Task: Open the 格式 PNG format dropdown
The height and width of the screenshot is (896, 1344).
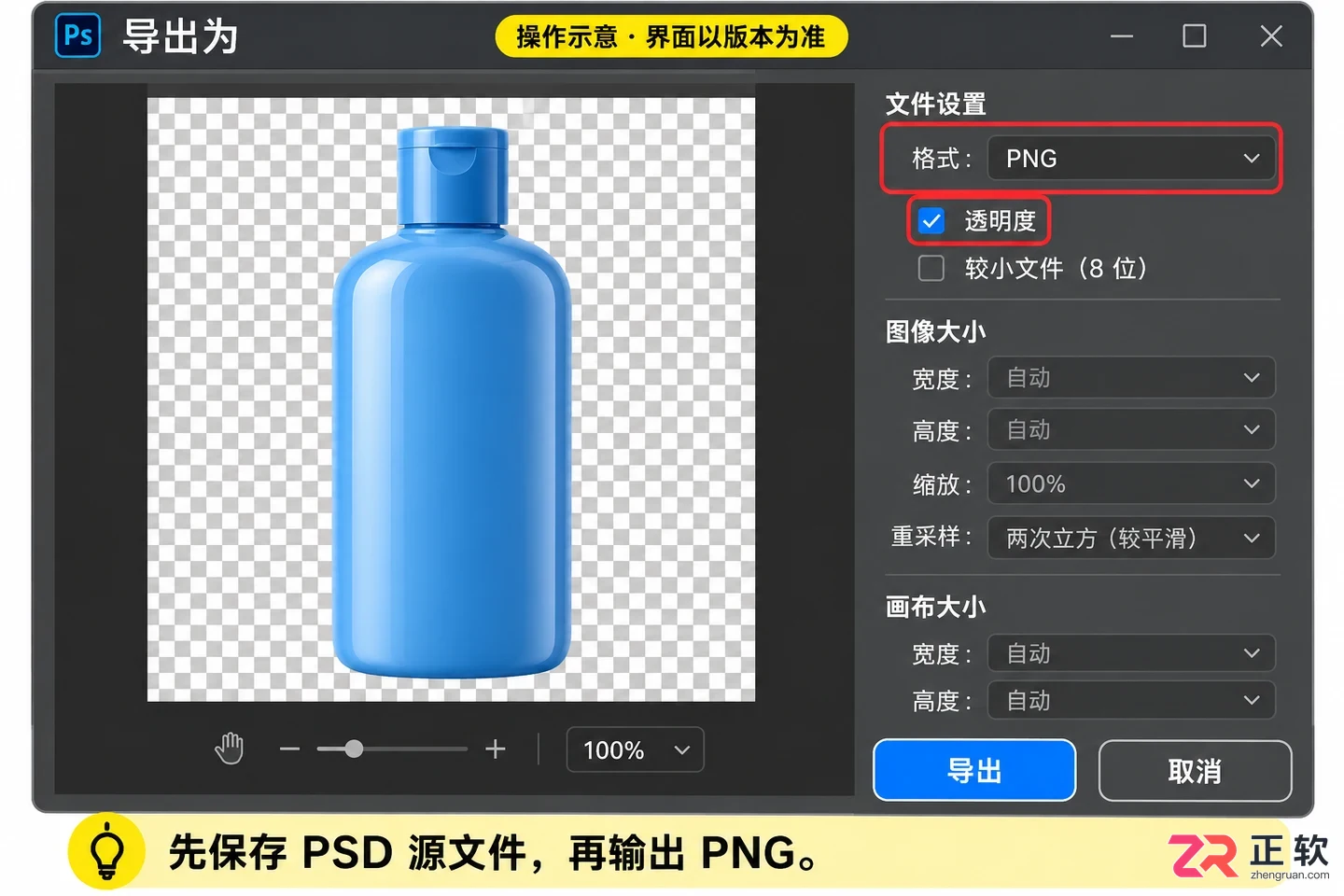Action: (x=1132, y=159)
